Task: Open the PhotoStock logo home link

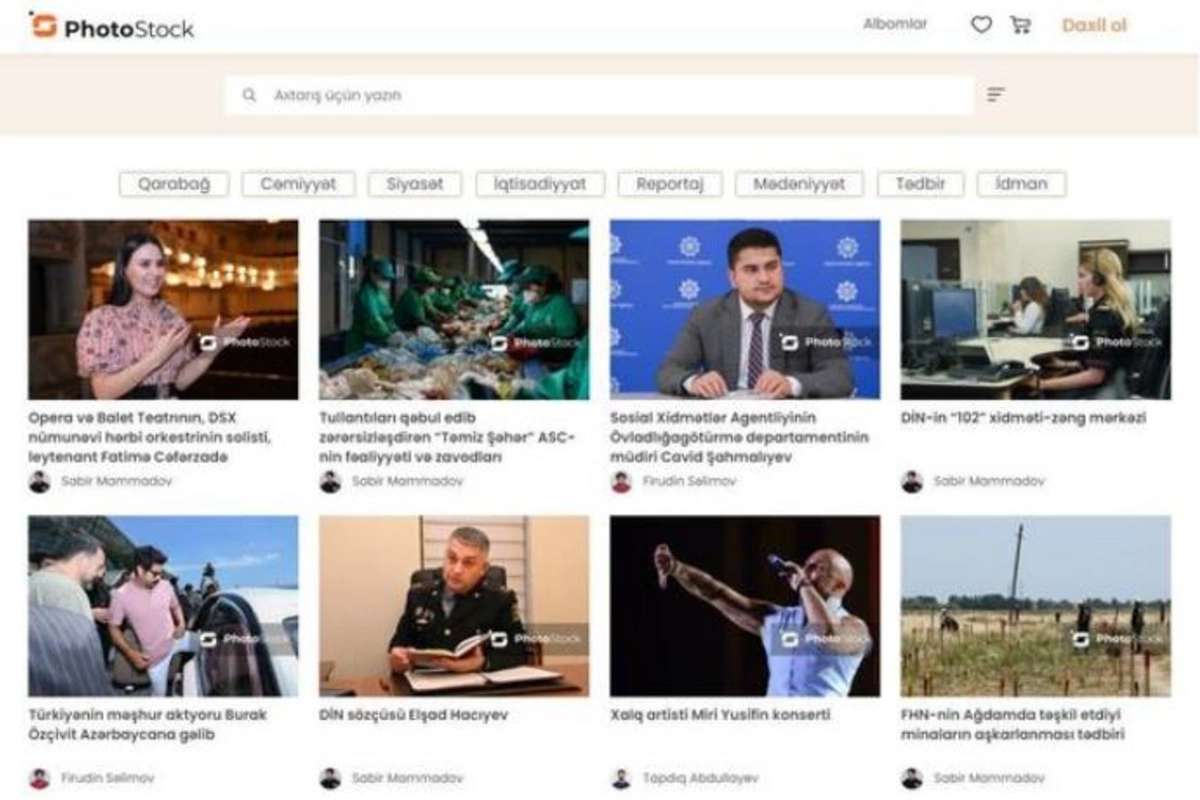Action: pos(112,26)
